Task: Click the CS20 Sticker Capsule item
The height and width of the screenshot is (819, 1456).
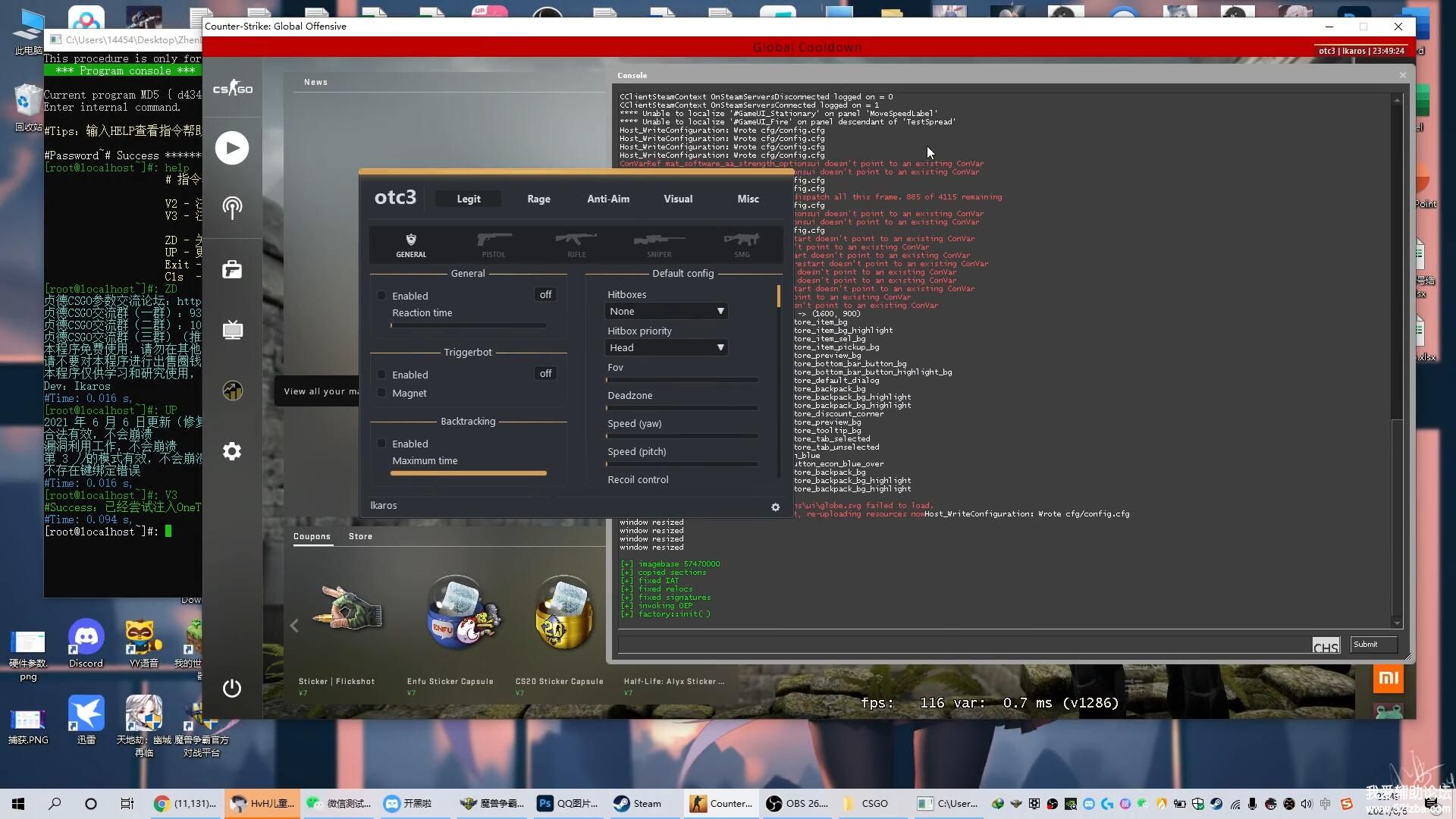Action: coord(563,613)
